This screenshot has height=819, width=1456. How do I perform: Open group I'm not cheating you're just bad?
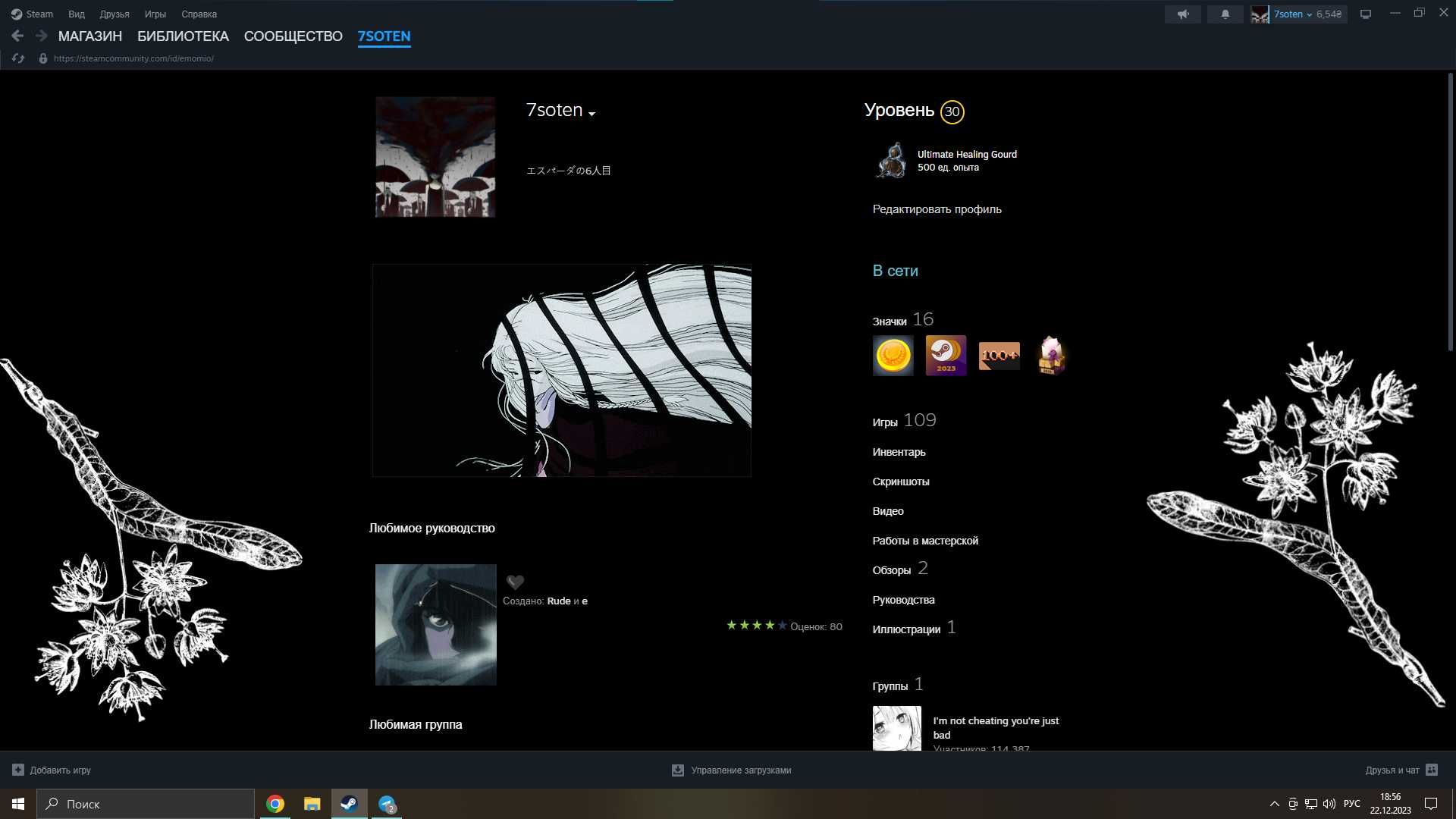click(x=996, y=728)
